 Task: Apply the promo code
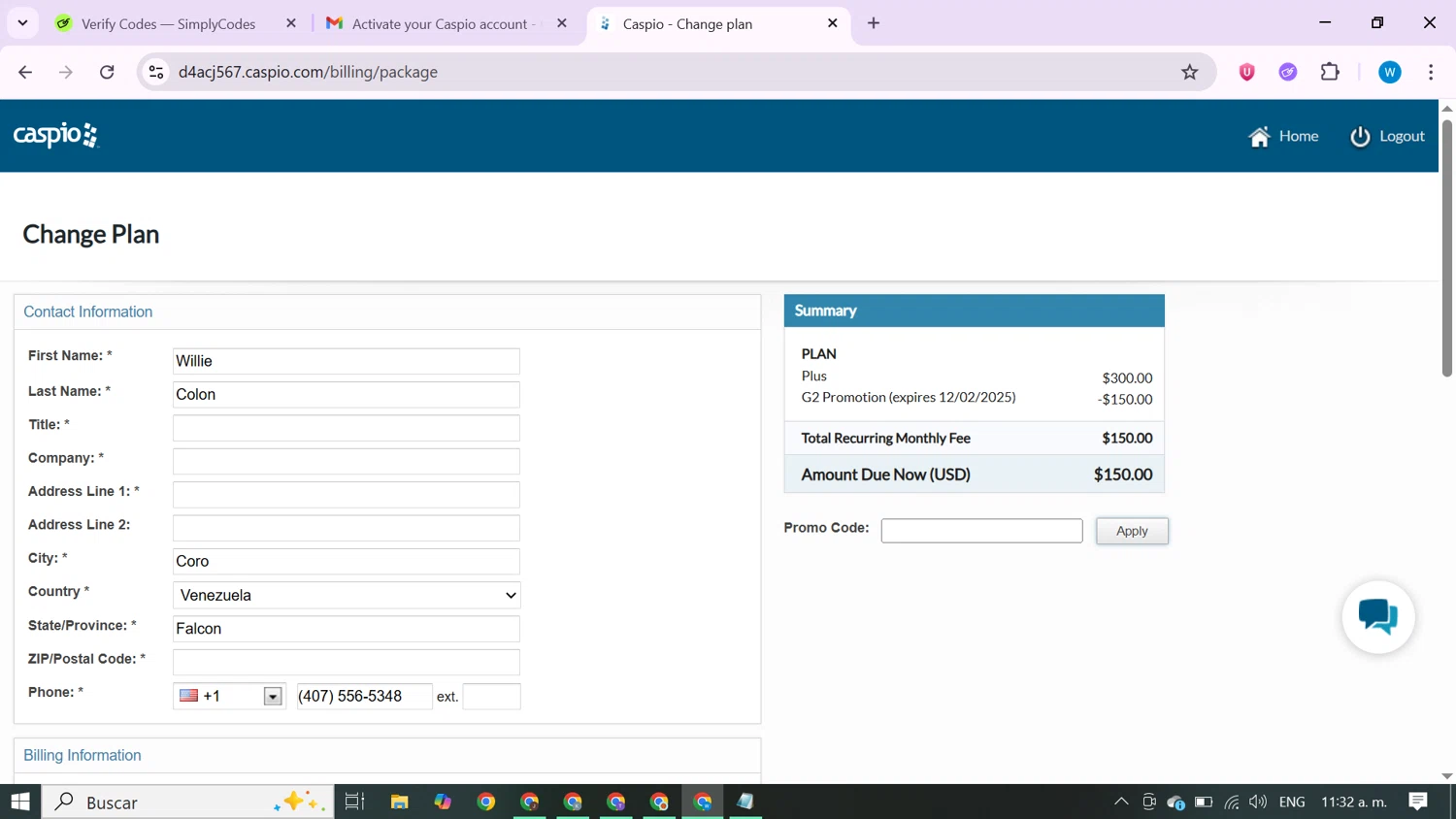[x=1132, y=531]
